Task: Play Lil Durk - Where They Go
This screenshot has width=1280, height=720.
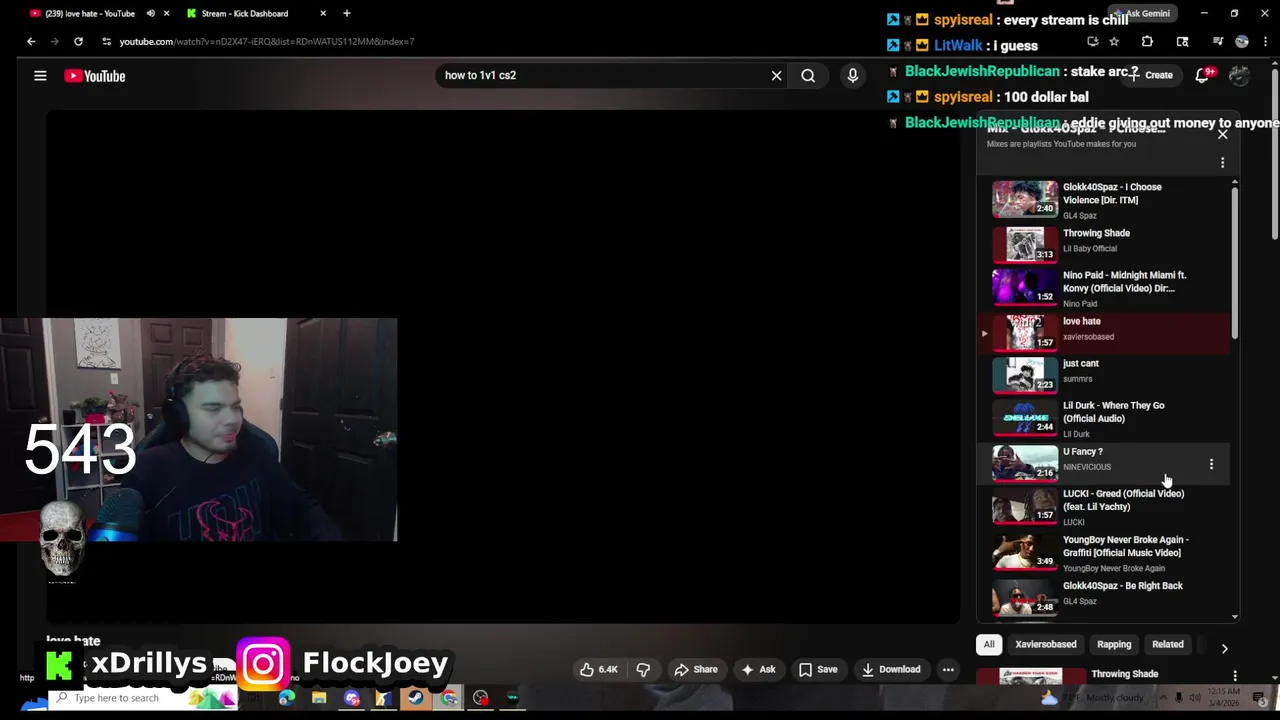Action: pyautogui.click(x=1104, y=419)
